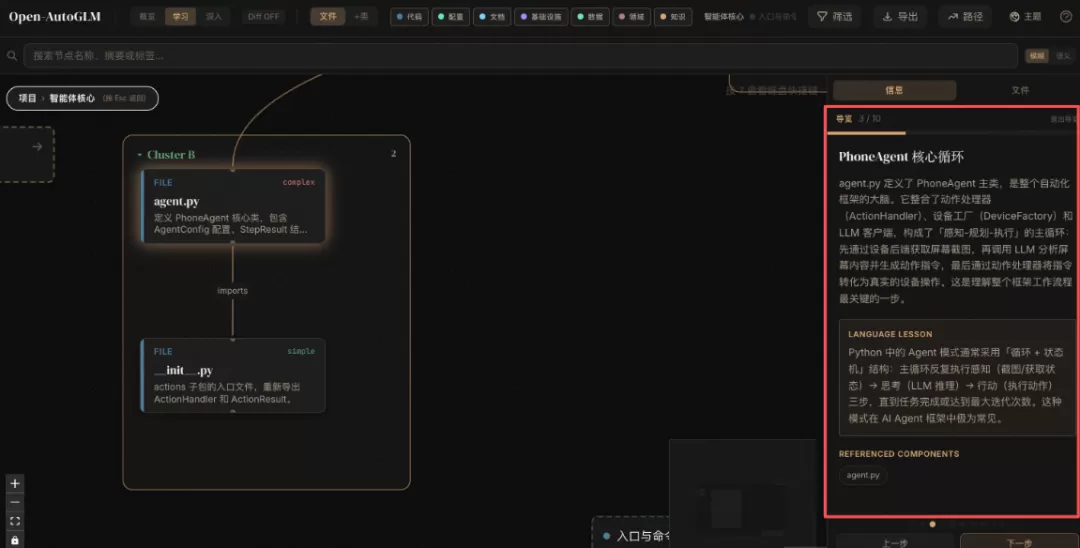Select the agent.py file node
Image resolution: width=1080 pixels, height=548 pixels.
coord(233,206)
